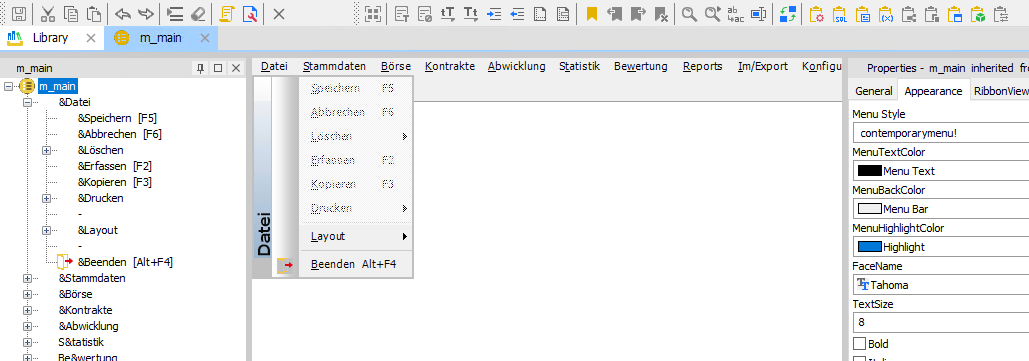
Task: Collapse the &Datei tree node
Action: point(28,102)
